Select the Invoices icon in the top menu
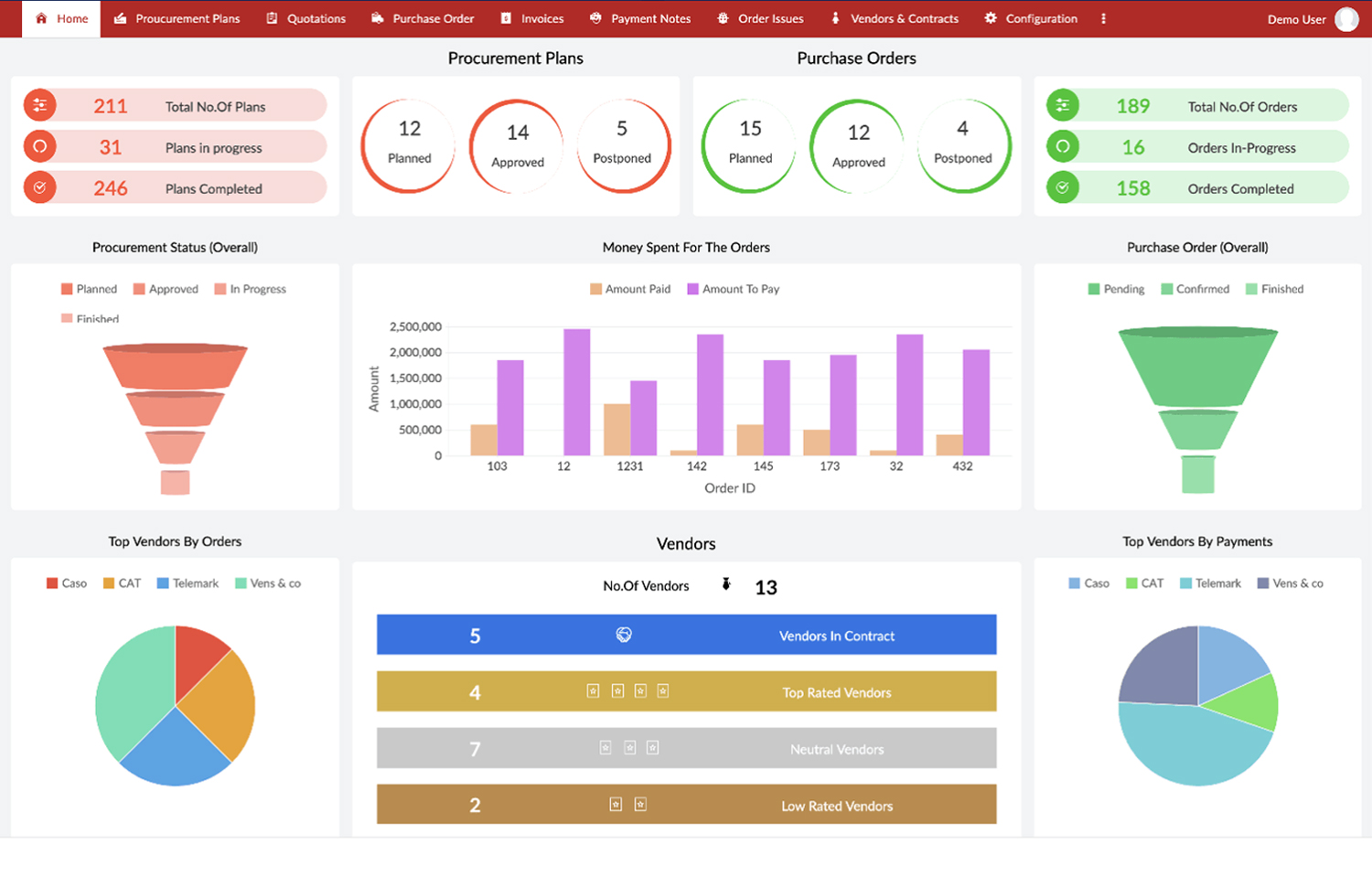This screenshot has width=1372, height=876. click(x=506, y=18)
